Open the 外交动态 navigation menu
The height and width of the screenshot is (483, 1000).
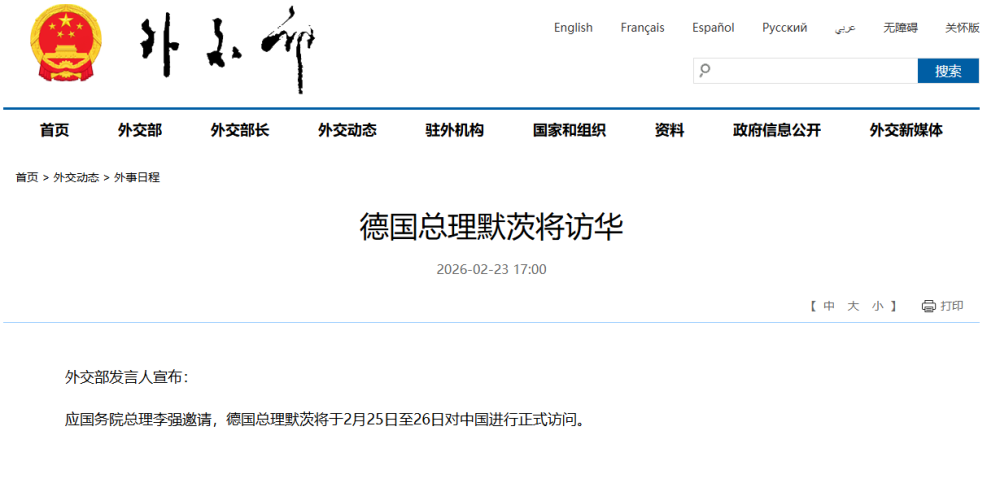[347, 130]
